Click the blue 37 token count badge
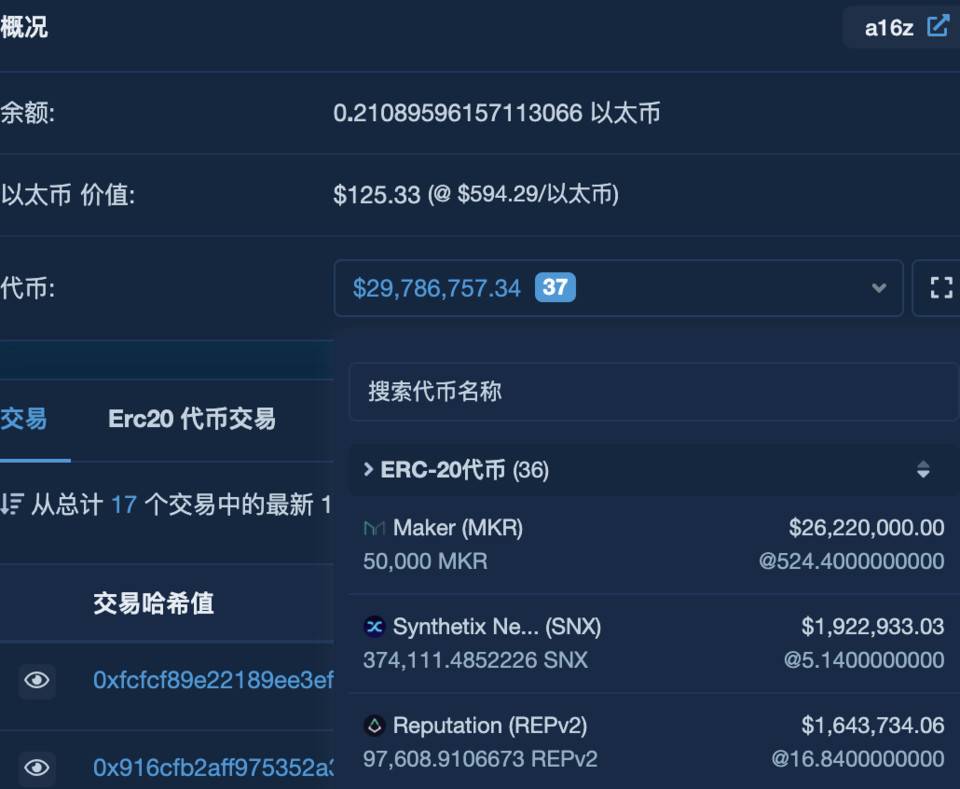The width and height of the screenshot is (960, 789). (556, 288)
